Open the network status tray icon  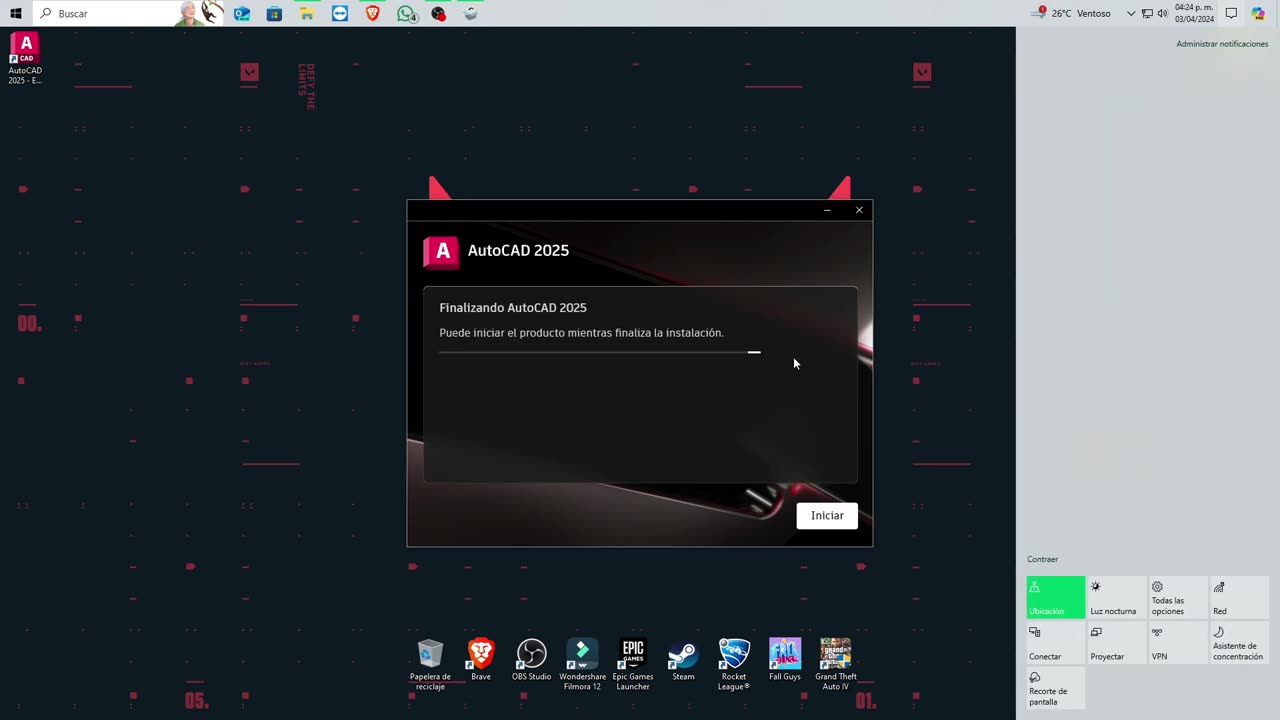click(x=1147, y=13)
